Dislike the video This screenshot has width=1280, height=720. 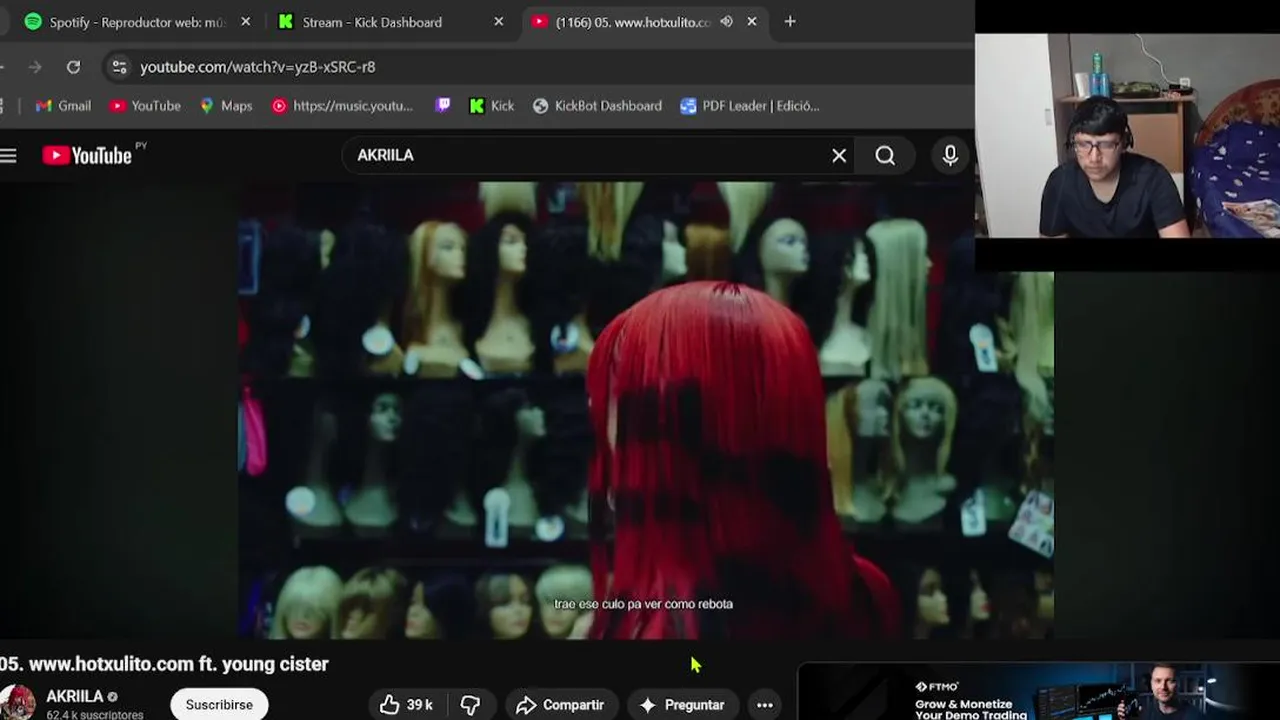pos(470,705)
